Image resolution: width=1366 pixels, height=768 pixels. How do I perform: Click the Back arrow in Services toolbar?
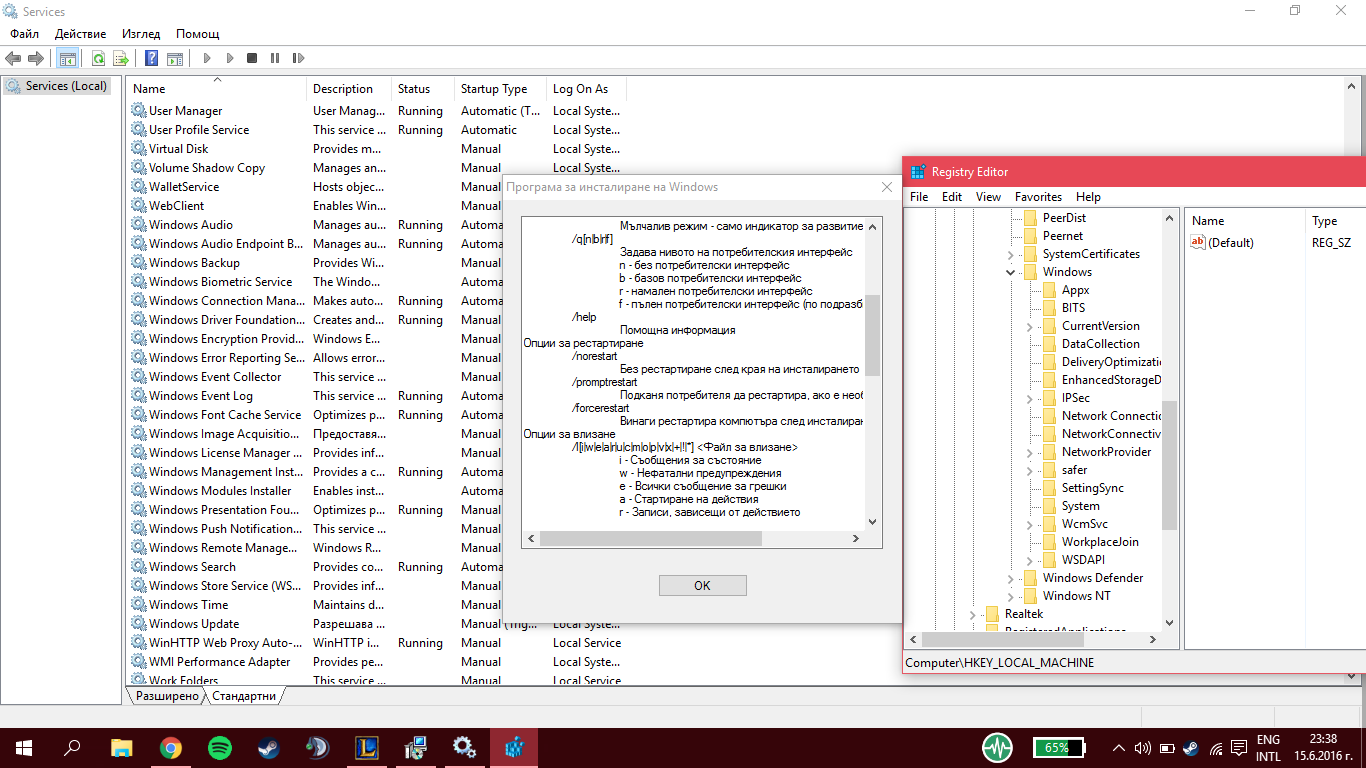click(x=14, y=59)
